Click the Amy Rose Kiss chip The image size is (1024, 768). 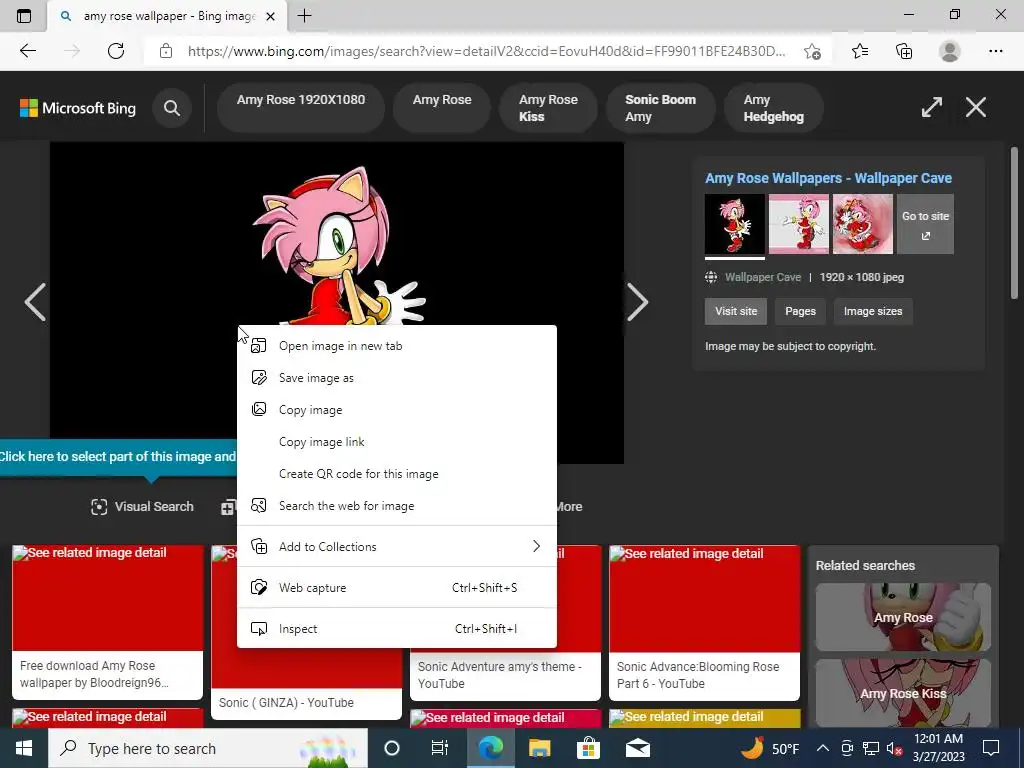pos(549,108)
